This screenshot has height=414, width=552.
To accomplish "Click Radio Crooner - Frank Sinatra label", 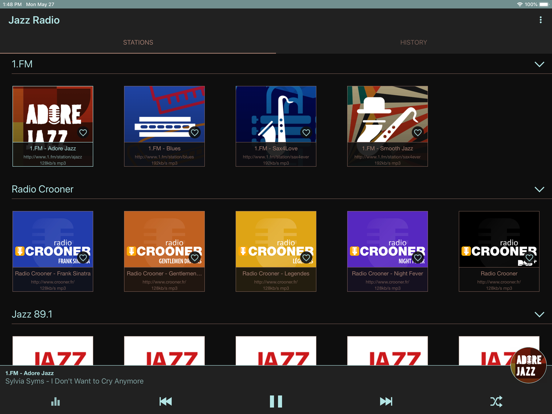I will point(53,274).
